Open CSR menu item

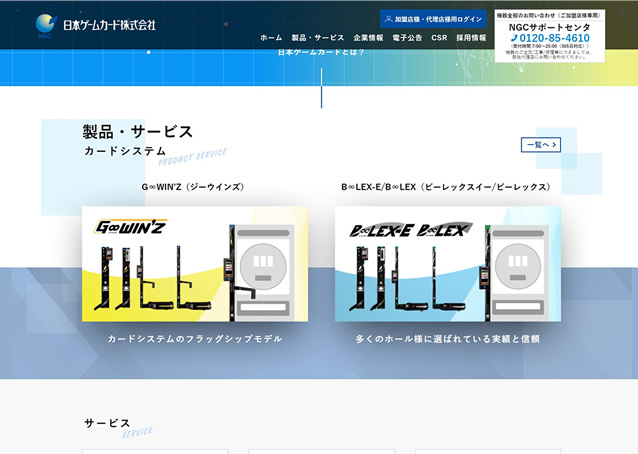439,38
